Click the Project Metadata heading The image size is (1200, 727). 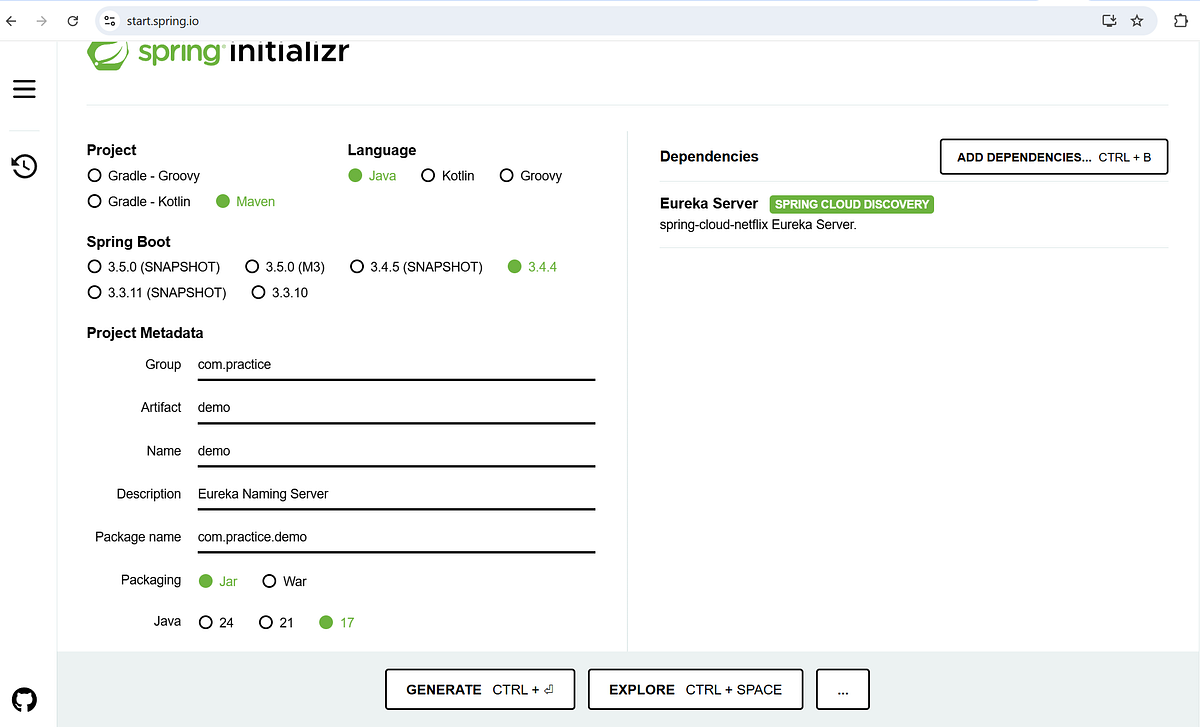pyautogui.click(x=145, y=333)
